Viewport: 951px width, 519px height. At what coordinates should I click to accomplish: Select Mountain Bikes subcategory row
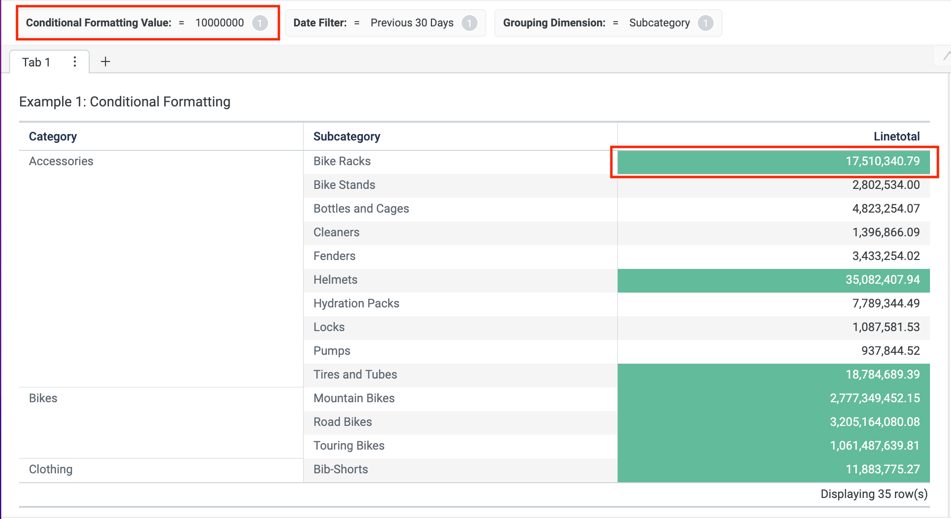click(x=354, y=398)
